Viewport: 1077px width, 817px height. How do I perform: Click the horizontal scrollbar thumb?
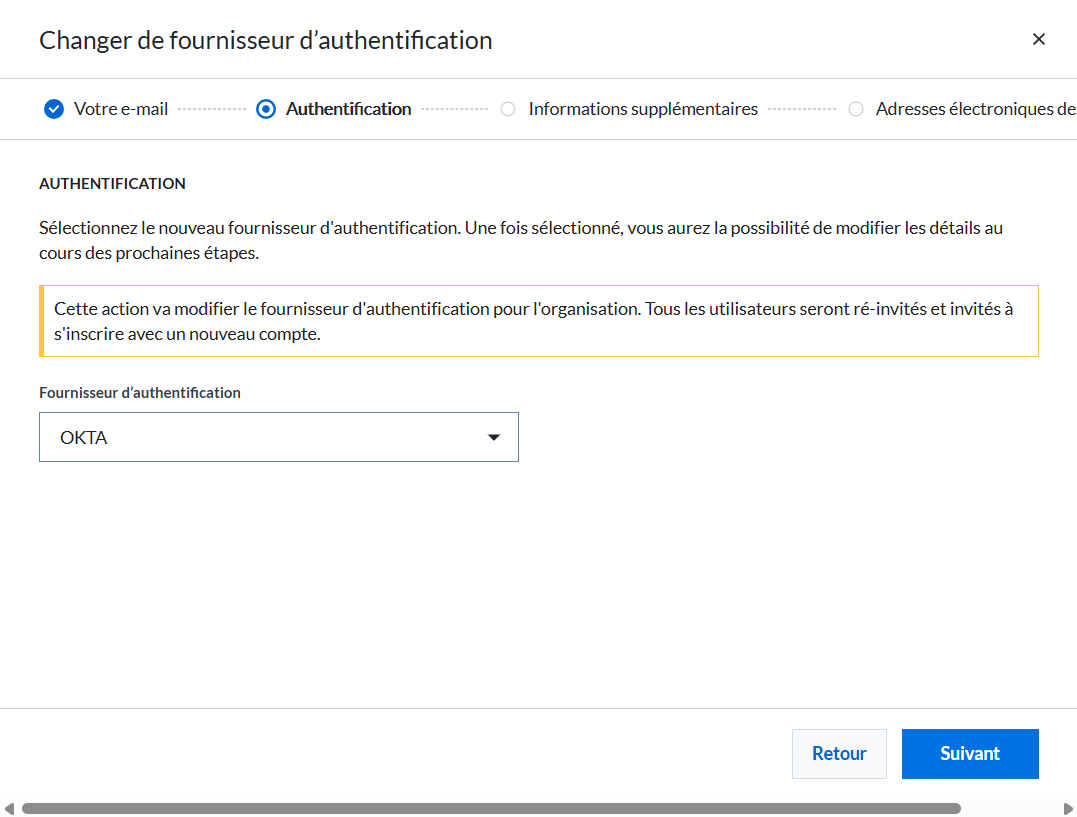491,809
